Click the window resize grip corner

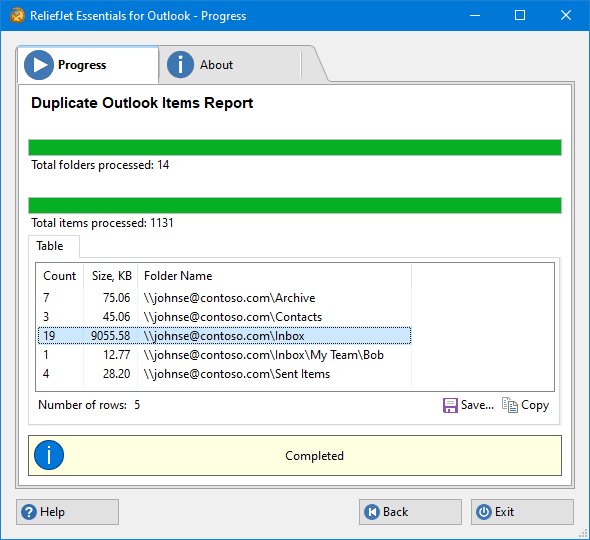click(583, 533)
